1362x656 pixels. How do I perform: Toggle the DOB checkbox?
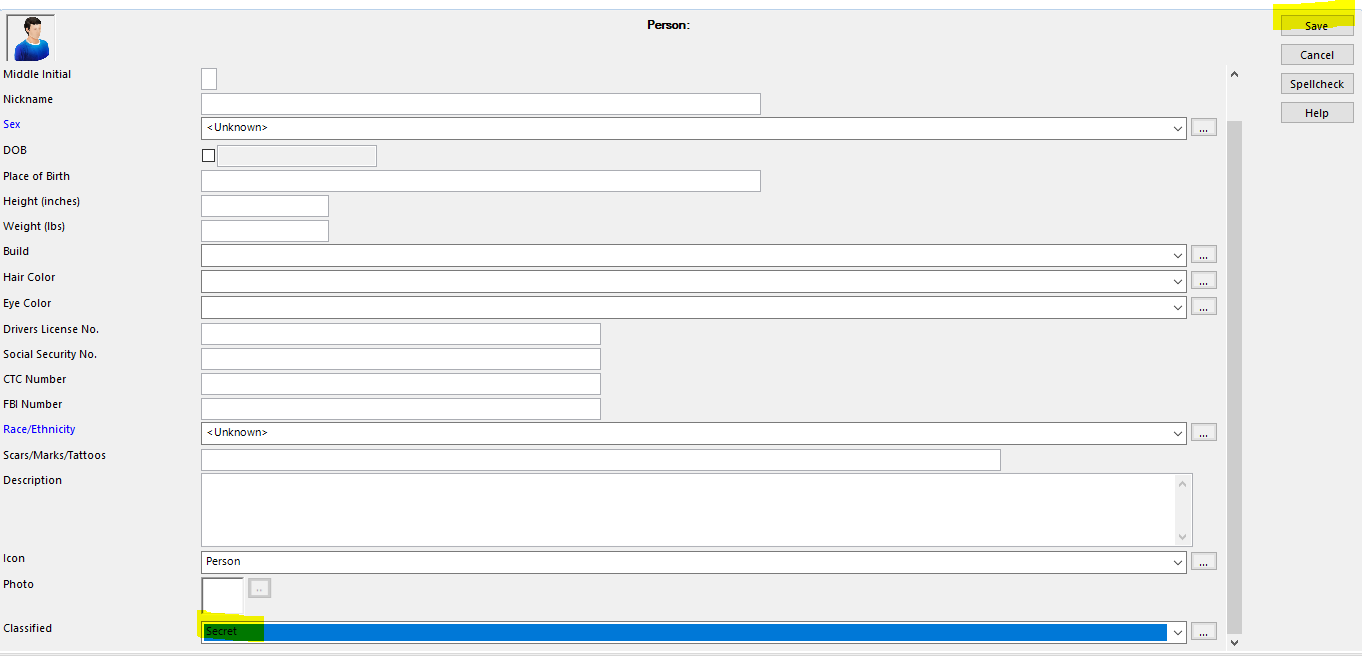point(208,155)
